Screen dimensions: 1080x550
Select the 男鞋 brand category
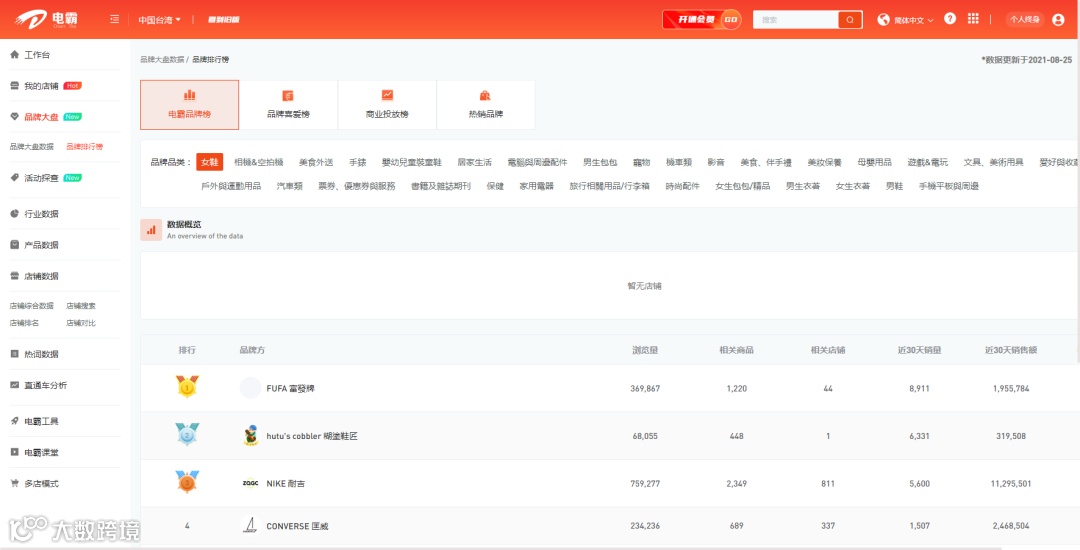coord(894,186)
